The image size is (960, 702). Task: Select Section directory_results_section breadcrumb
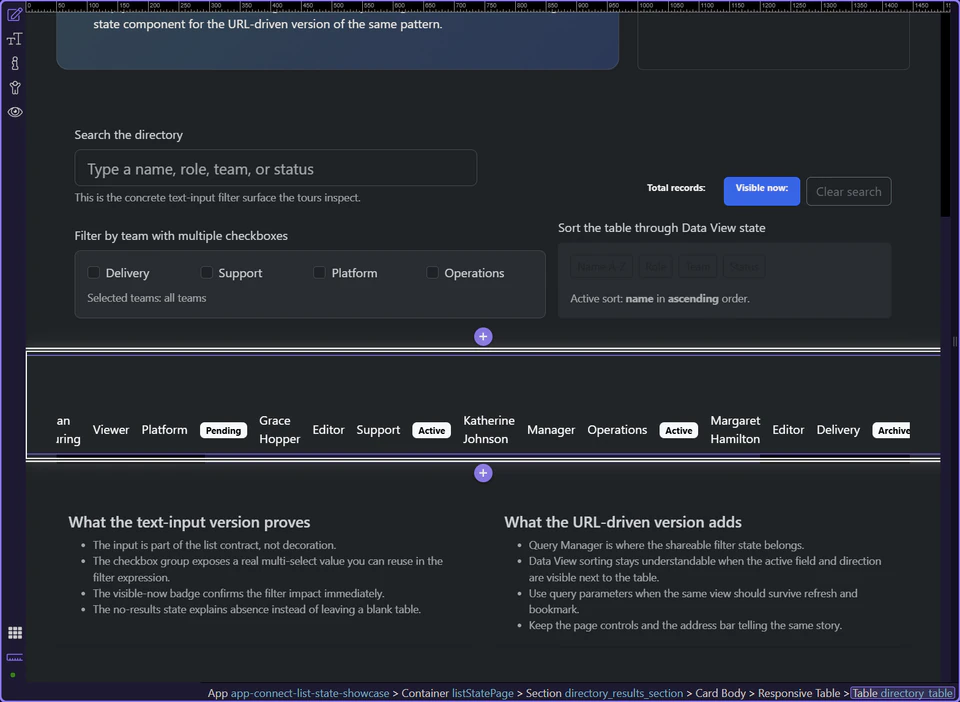pos(604,693)
